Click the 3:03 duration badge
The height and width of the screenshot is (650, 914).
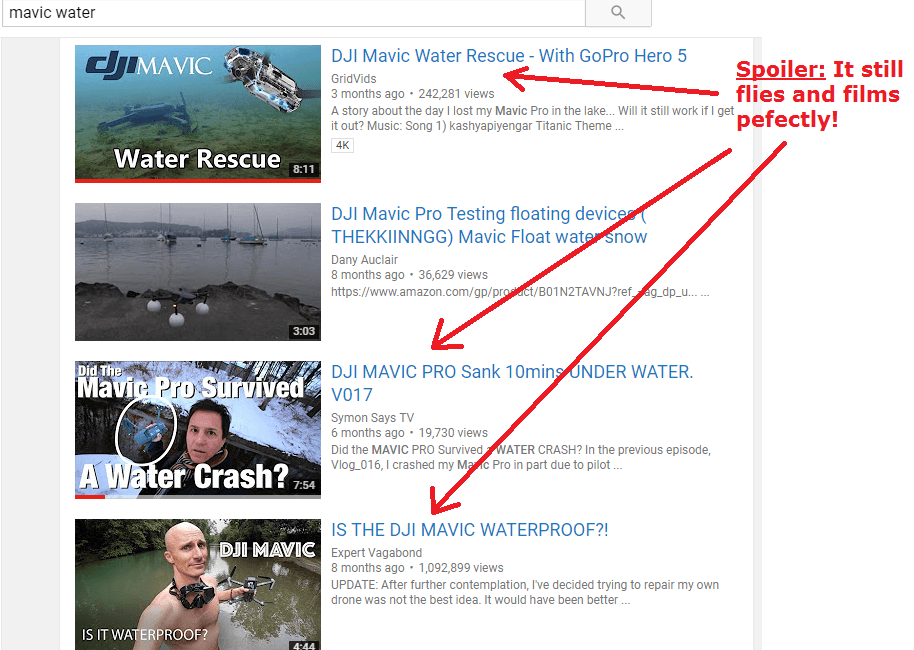pyautogui.click(x=304, y=331)
